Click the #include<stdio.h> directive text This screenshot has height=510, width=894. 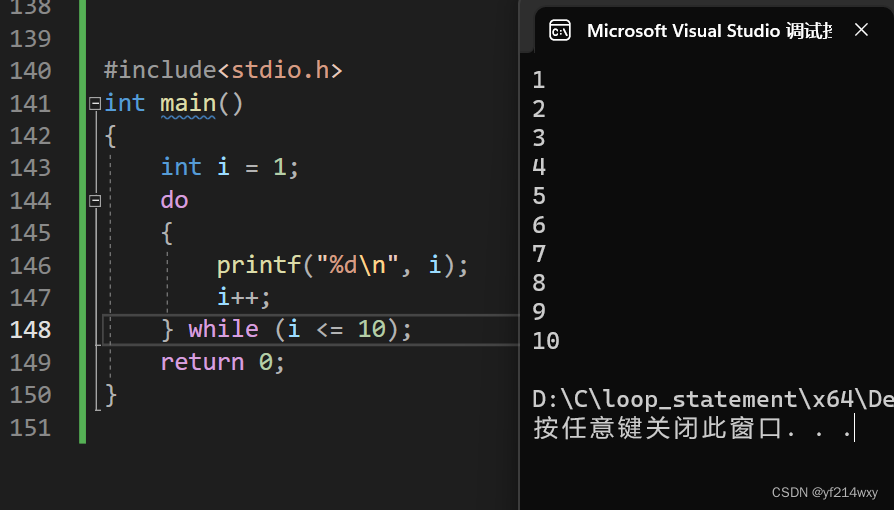click(x=223, y=70)
